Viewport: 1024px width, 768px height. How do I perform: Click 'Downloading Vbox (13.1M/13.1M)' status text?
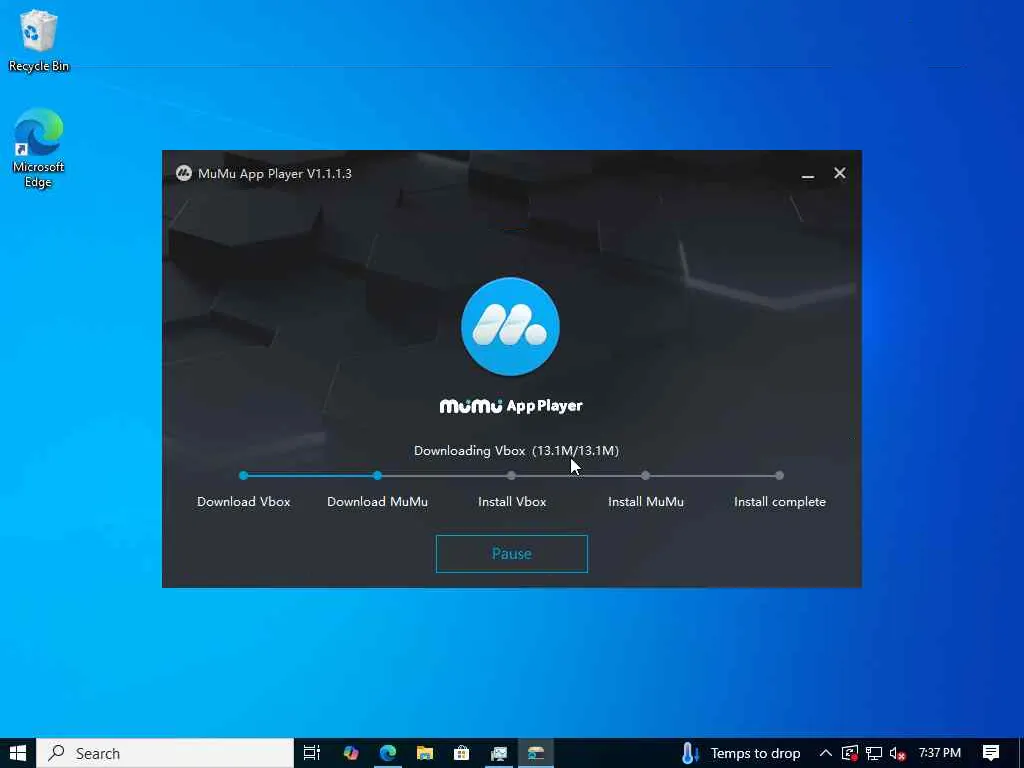point(517,451)
